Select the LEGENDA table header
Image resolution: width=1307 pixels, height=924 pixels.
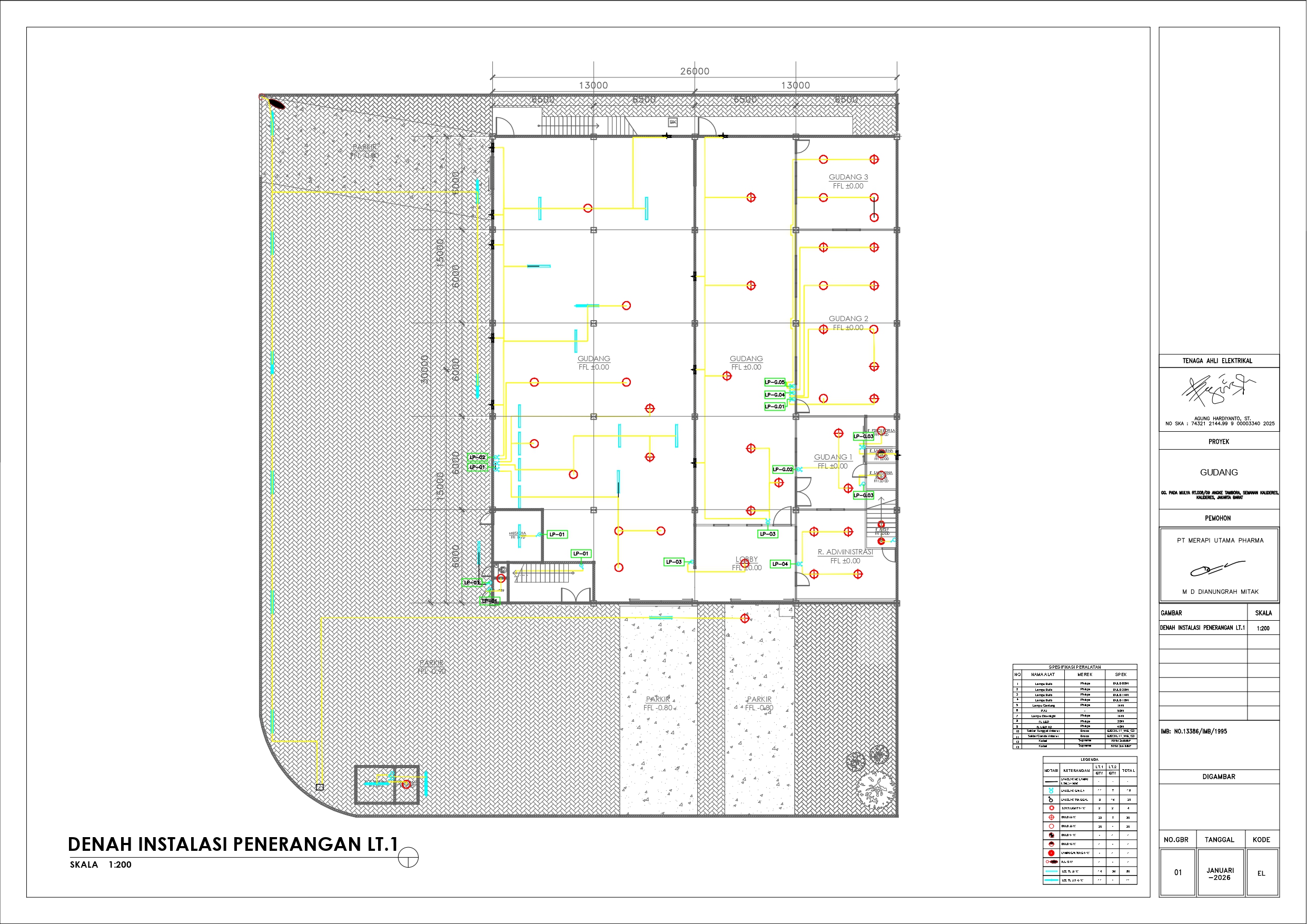pyautogui.click(x=1090, y=760)
